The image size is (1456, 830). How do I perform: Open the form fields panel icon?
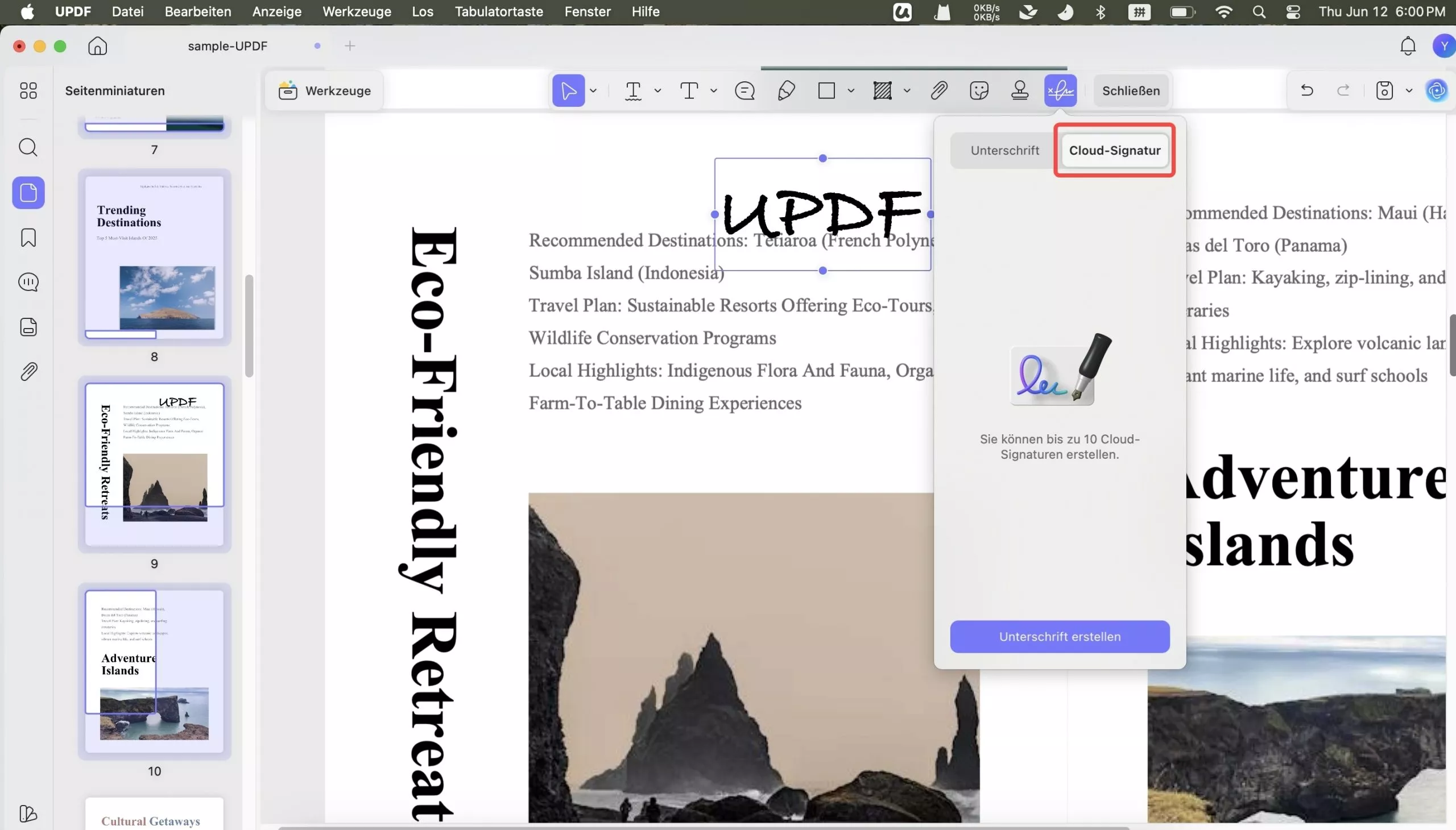[x=28, y=327]
